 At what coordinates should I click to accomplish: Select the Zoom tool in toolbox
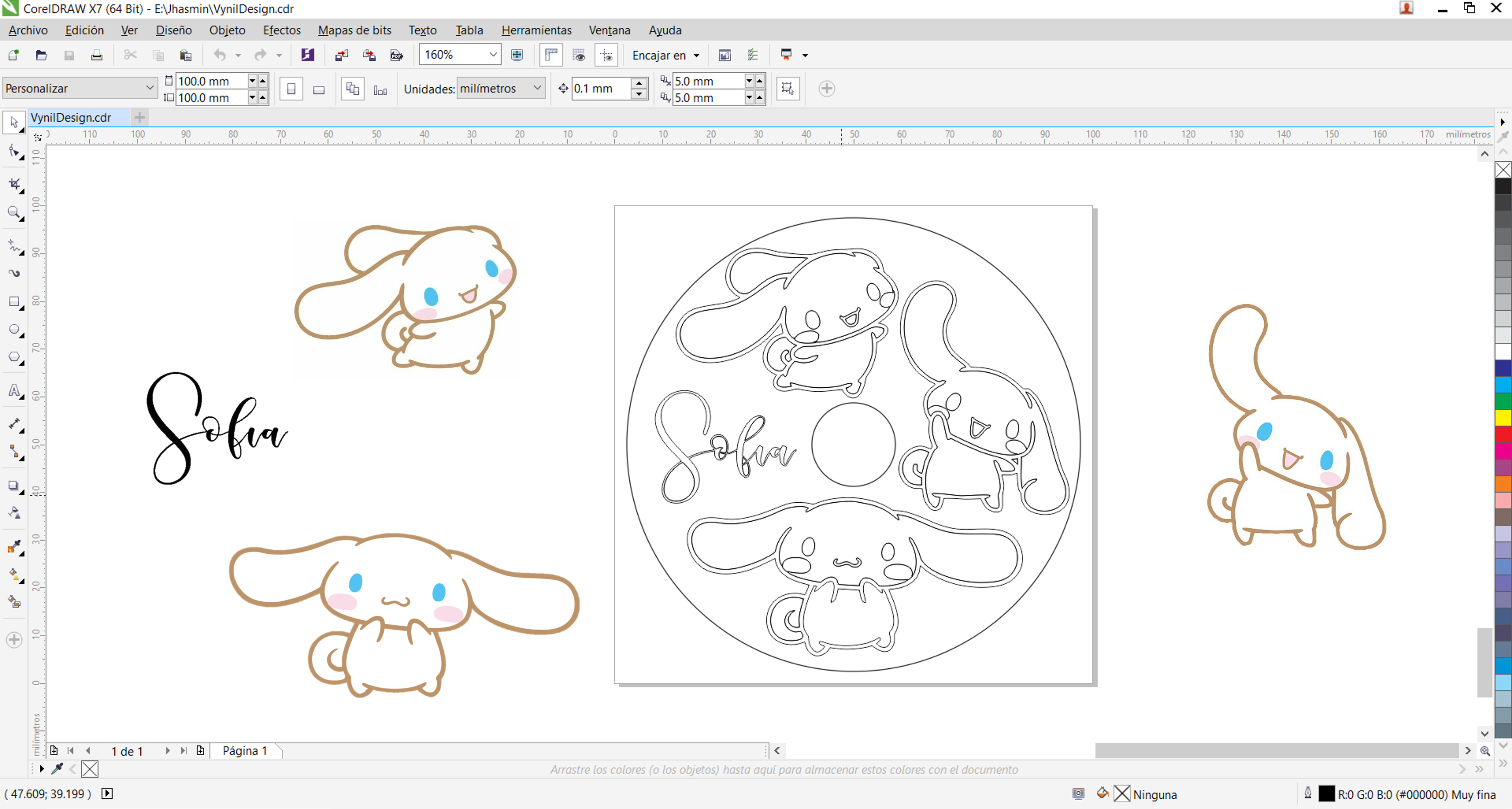coord(14,213)
